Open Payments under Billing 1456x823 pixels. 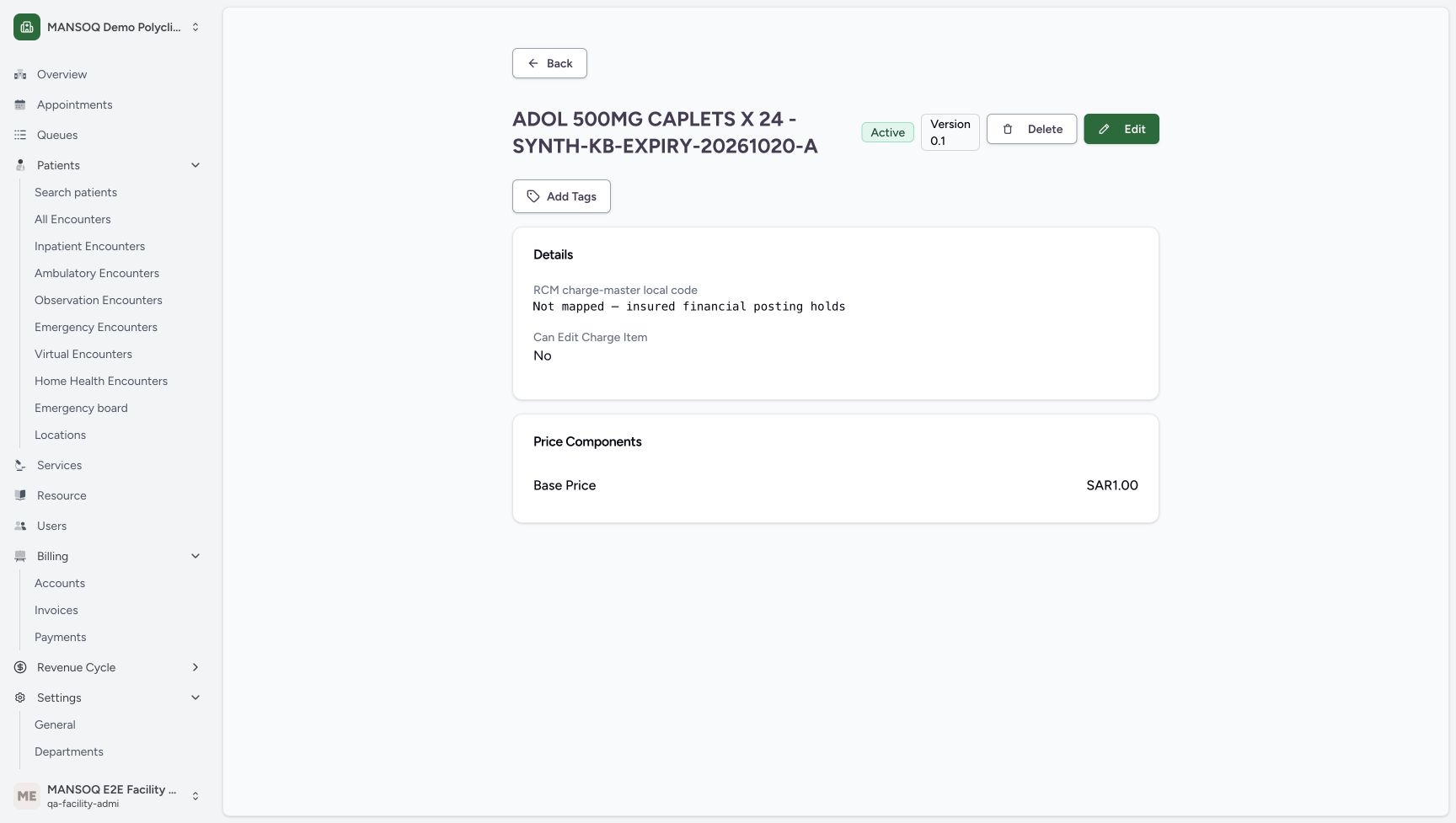pyautogui.click(x=60, y=637)
